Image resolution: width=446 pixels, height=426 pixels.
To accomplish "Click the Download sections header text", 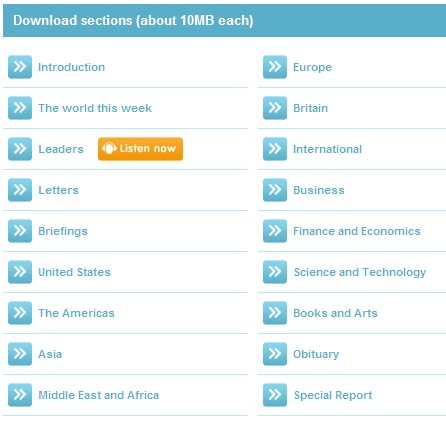I will [x=133, y=21].
